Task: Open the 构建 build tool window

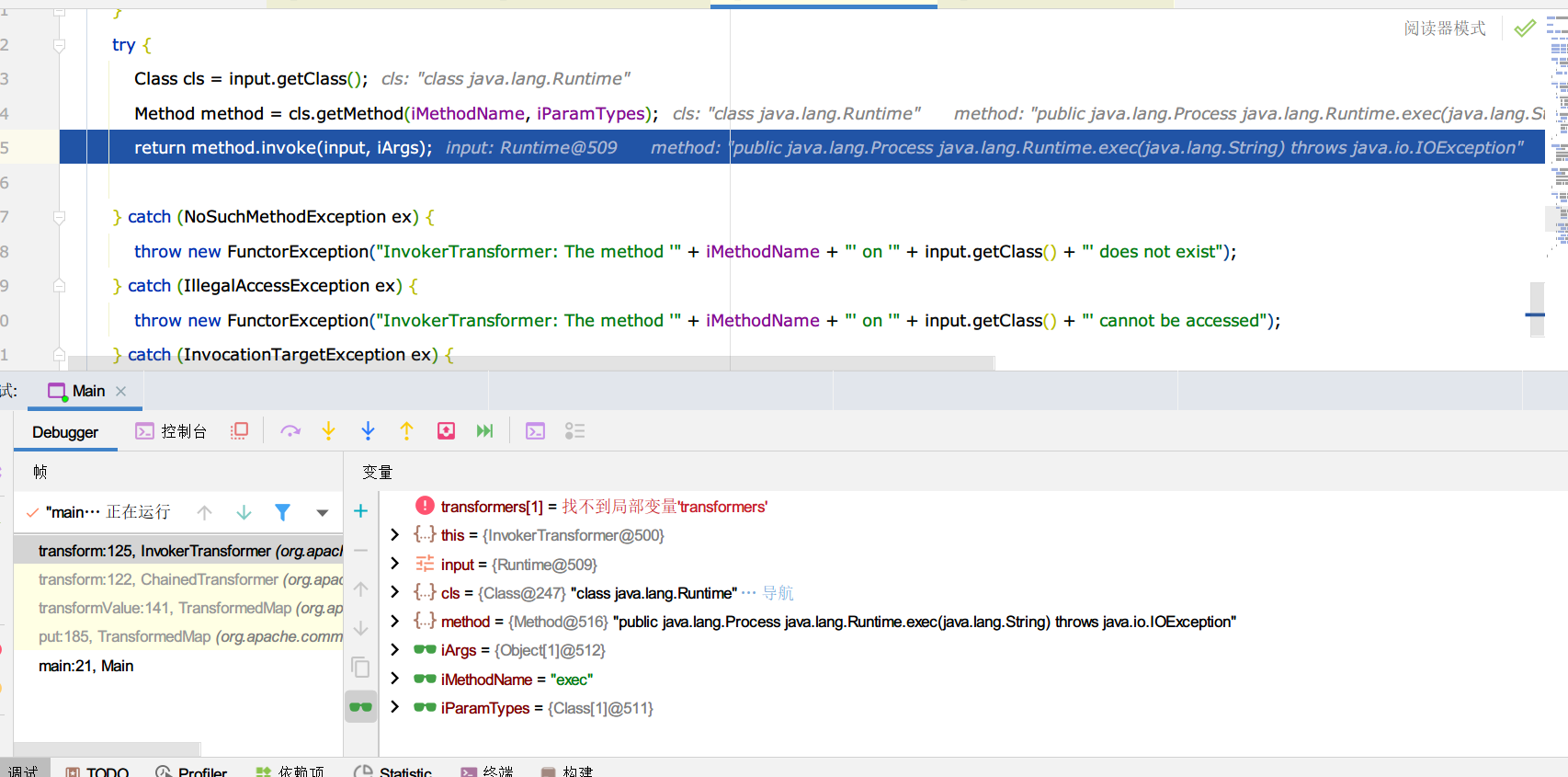Action: point(567,772)
